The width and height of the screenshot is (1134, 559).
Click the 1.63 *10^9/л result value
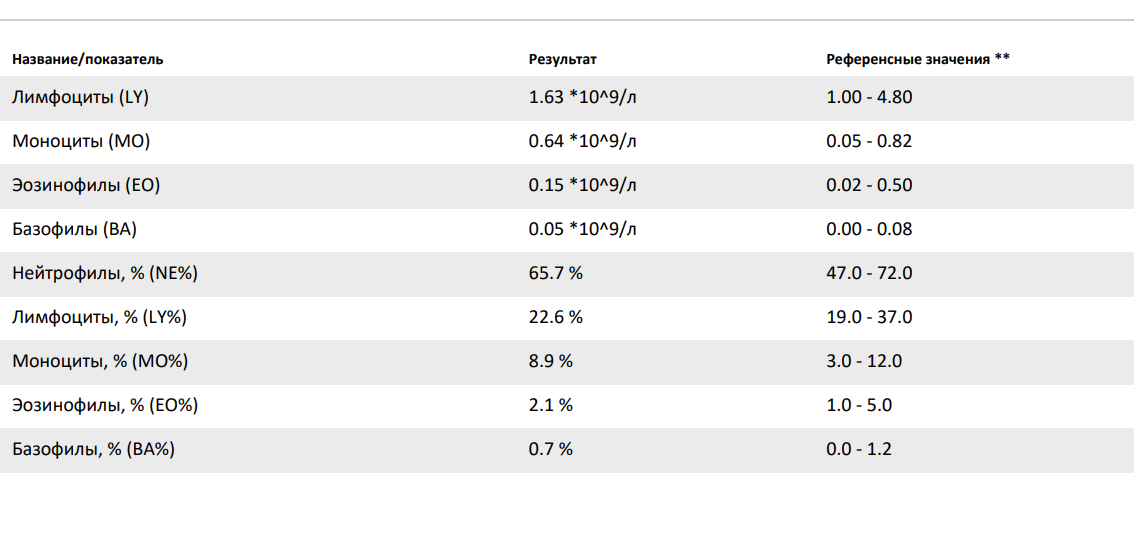tap(582, 97)
